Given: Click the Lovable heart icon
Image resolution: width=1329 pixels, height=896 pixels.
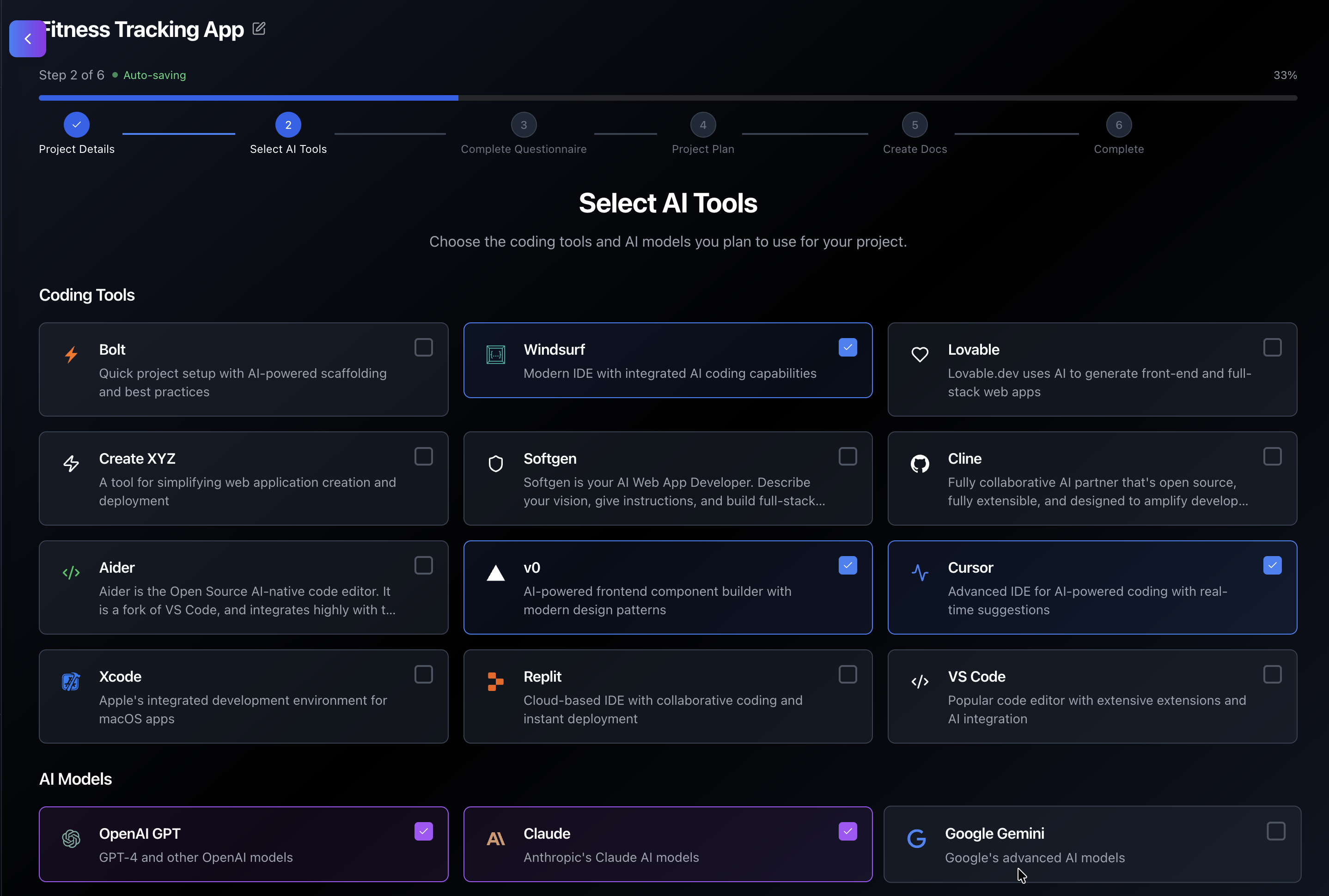Looking at the screenshot, I should 920,355.
